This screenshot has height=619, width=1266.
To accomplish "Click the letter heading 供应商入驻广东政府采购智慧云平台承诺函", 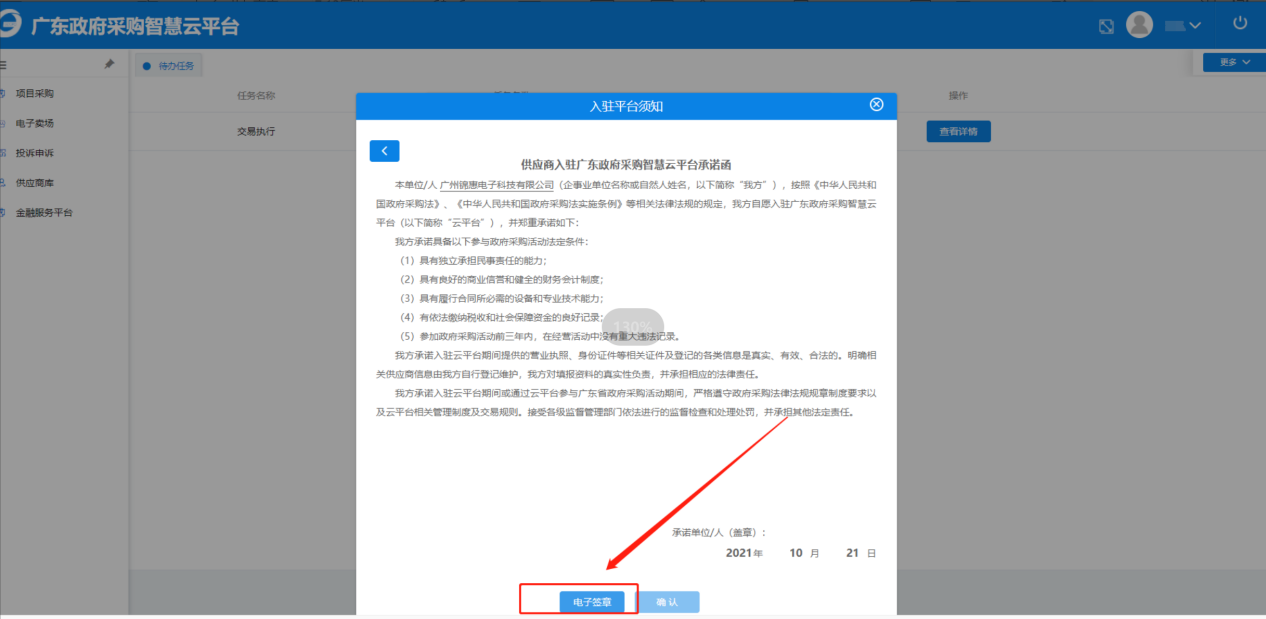I will (628, 164).
